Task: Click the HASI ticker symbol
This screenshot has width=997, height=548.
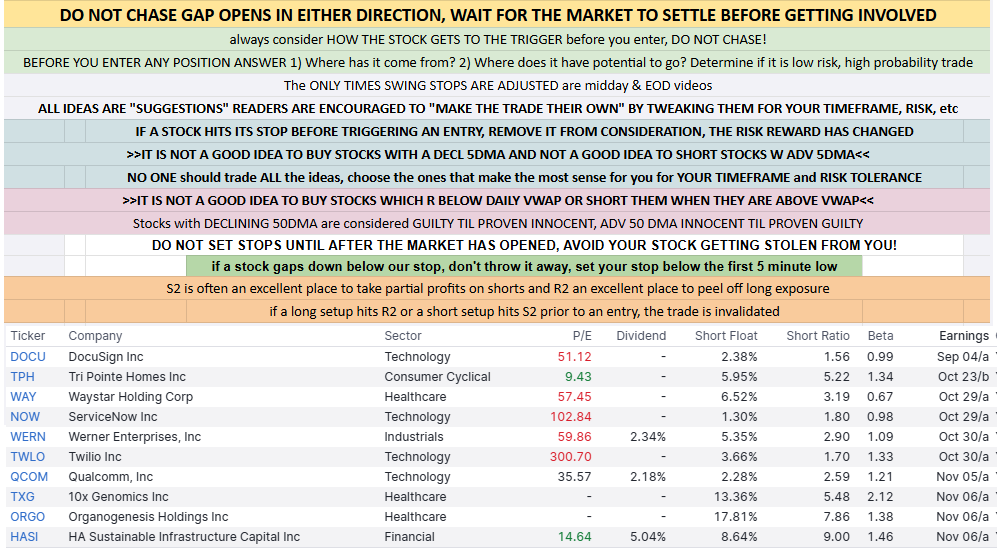Action: (x=26, y=537)
